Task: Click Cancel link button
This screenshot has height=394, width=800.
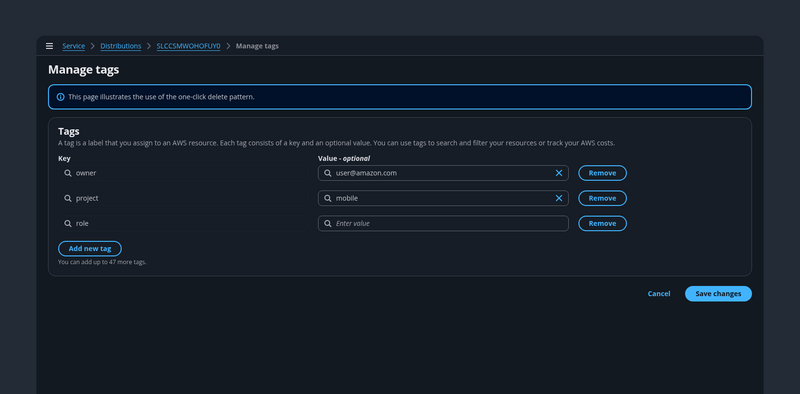Action: [x=659, y=294]
